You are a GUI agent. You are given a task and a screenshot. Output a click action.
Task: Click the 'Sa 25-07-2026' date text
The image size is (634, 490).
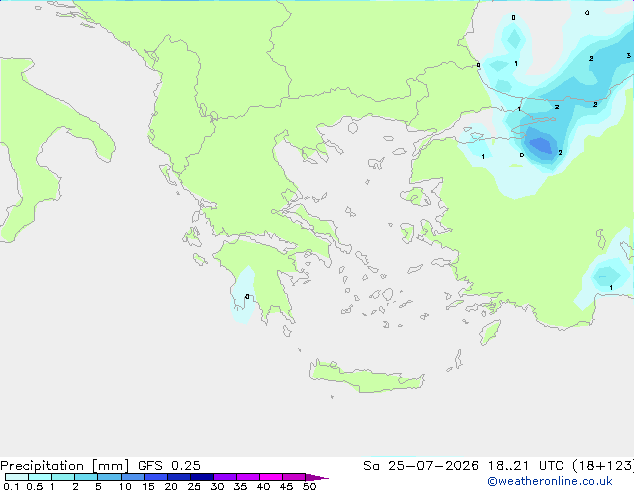click(421, 466)
